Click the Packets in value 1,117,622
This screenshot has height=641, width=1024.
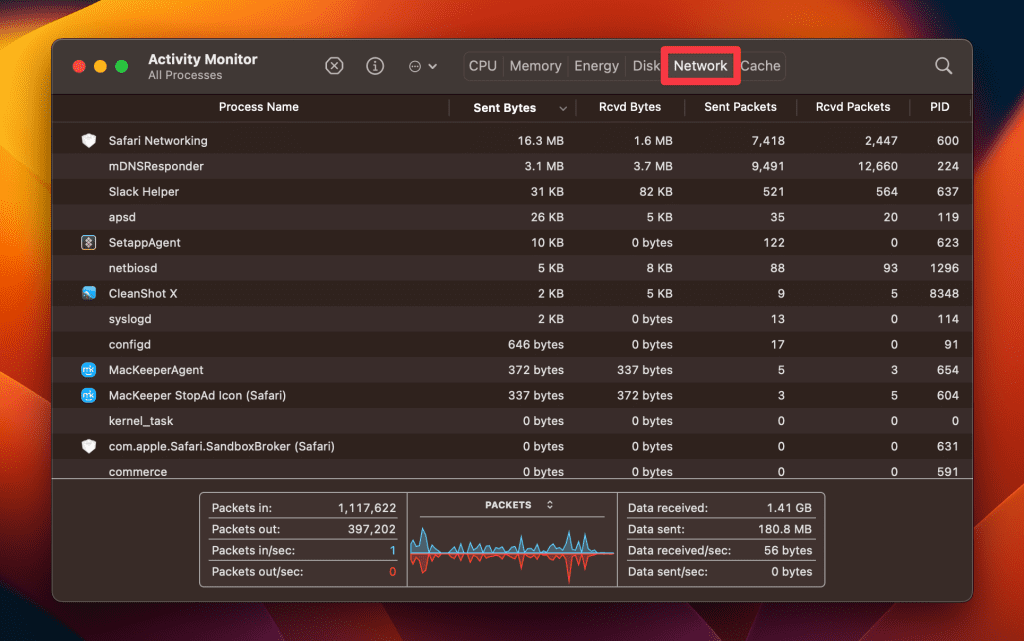pyautogui.click(x=367, y=508)
